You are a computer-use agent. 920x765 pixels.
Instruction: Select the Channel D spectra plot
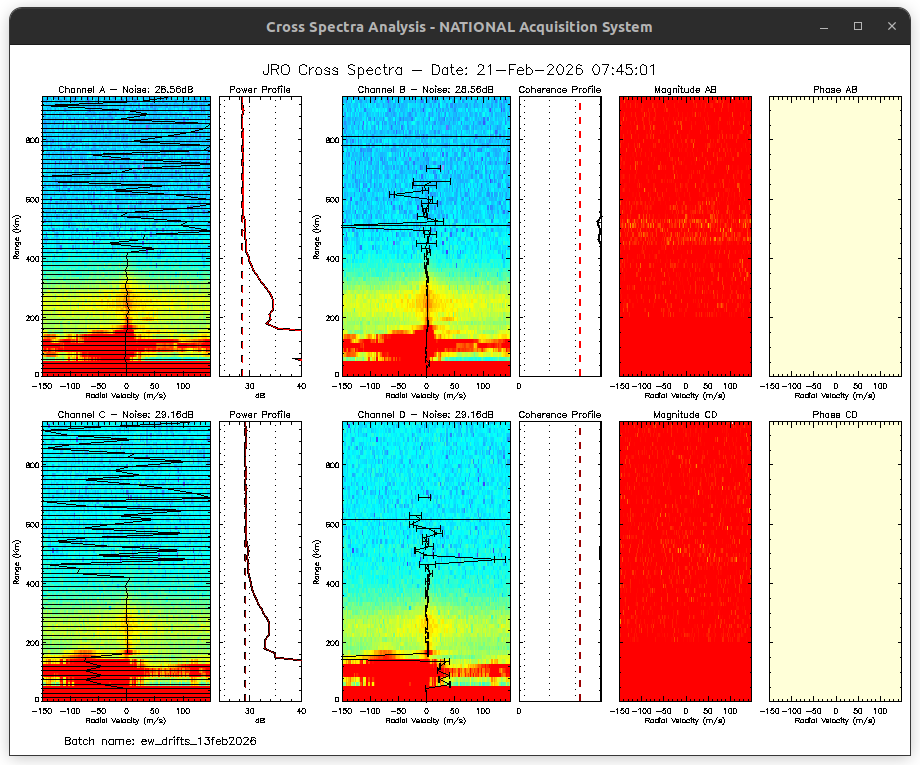[426, 560]
